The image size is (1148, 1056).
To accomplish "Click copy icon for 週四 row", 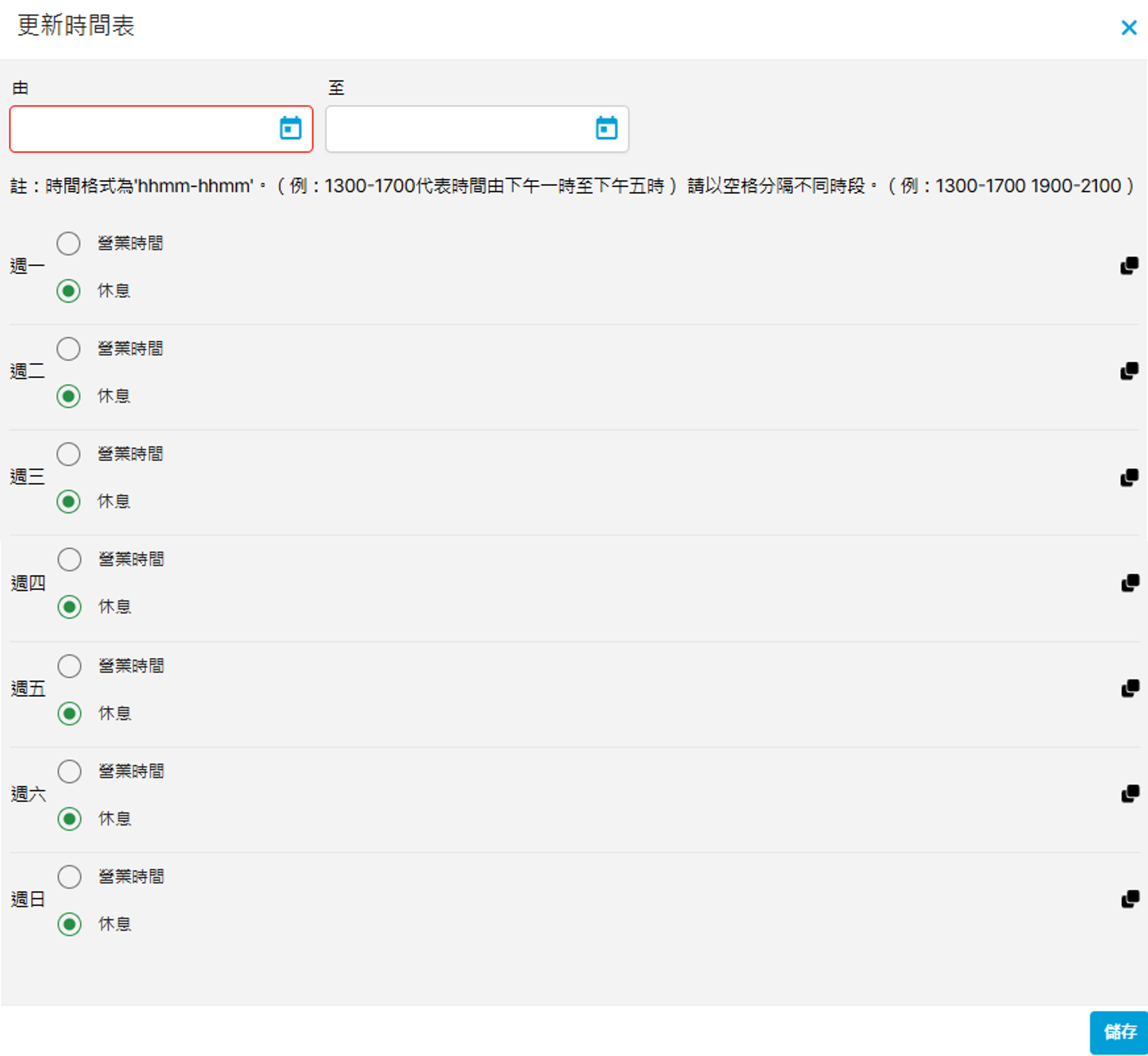I will [1130, 583].
